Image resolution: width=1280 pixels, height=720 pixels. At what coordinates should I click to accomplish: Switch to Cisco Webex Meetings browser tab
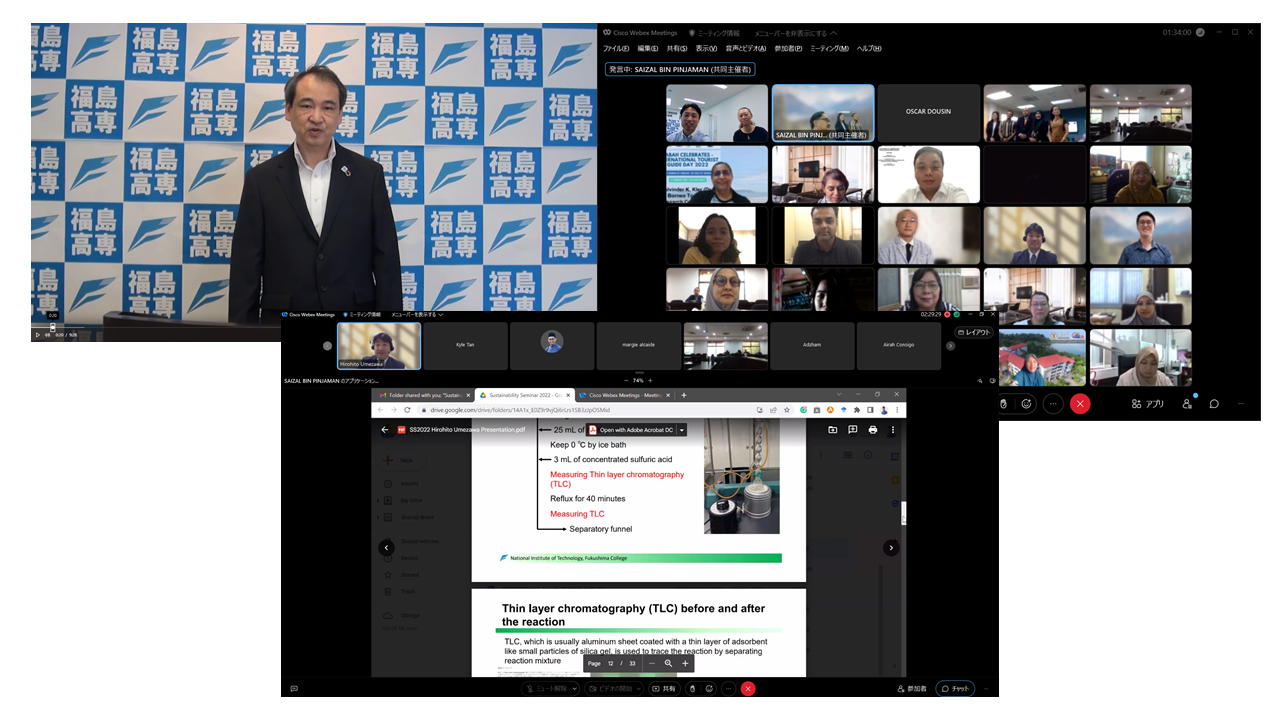[x=626, y=395]
